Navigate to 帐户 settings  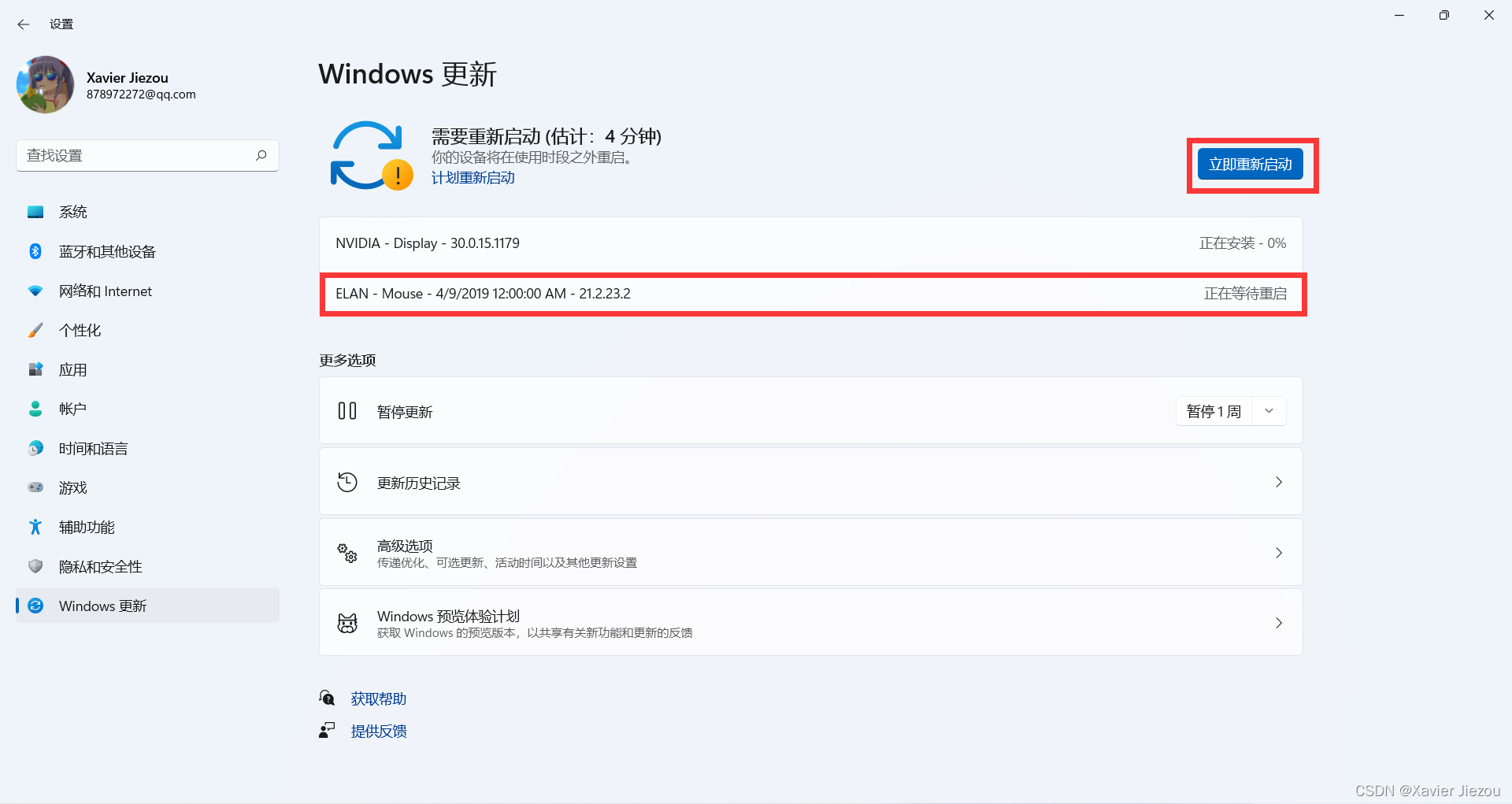147,409
